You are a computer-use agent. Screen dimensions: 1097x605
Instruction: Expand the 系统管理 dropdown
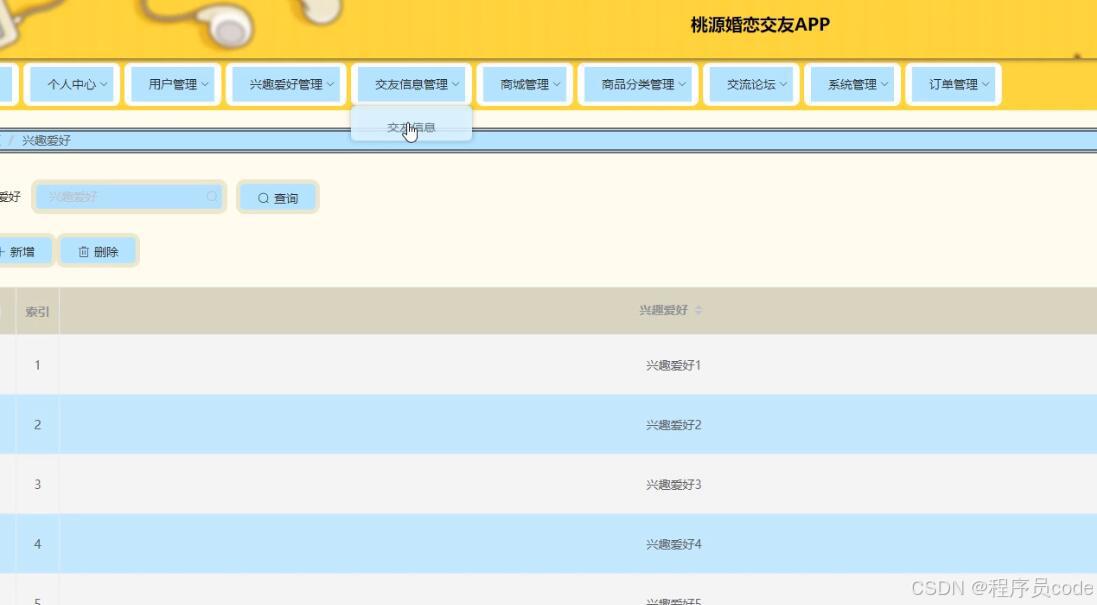(853, 85)
